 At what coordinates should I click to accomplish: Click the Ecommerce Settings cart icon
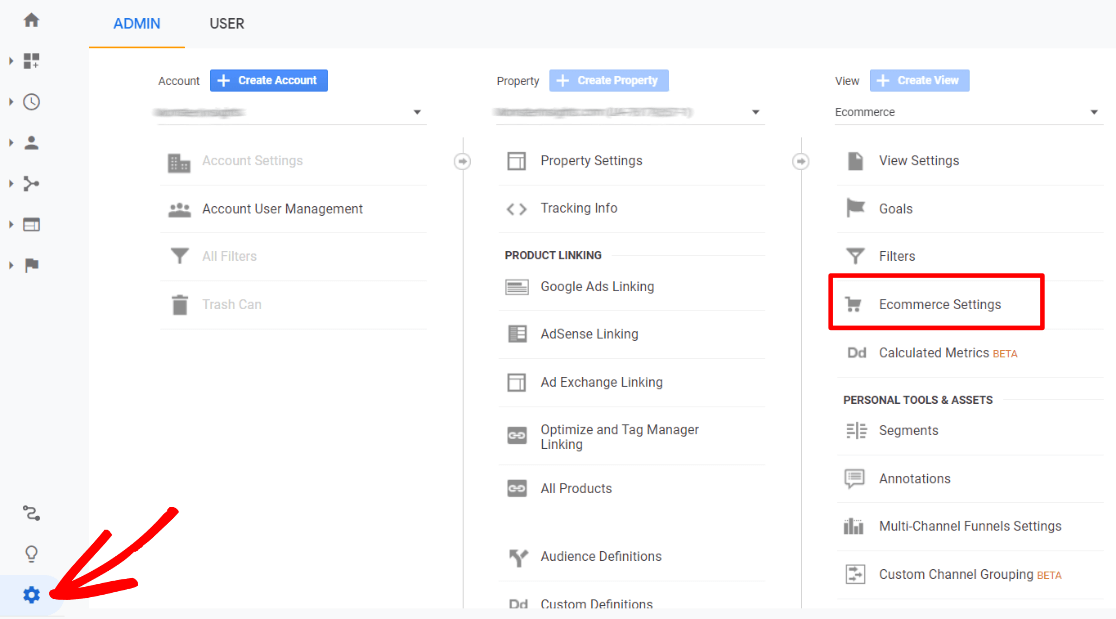click(x=853, y=305)
